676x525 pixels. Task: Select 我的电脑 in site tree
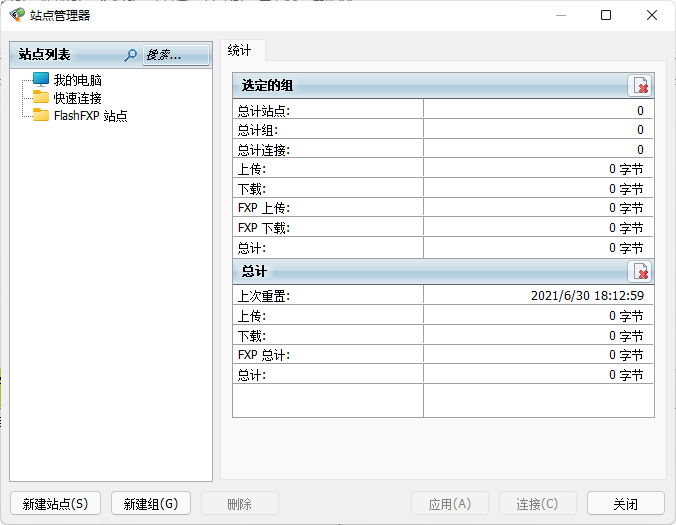pyautogui.click(x=78, y=80)
